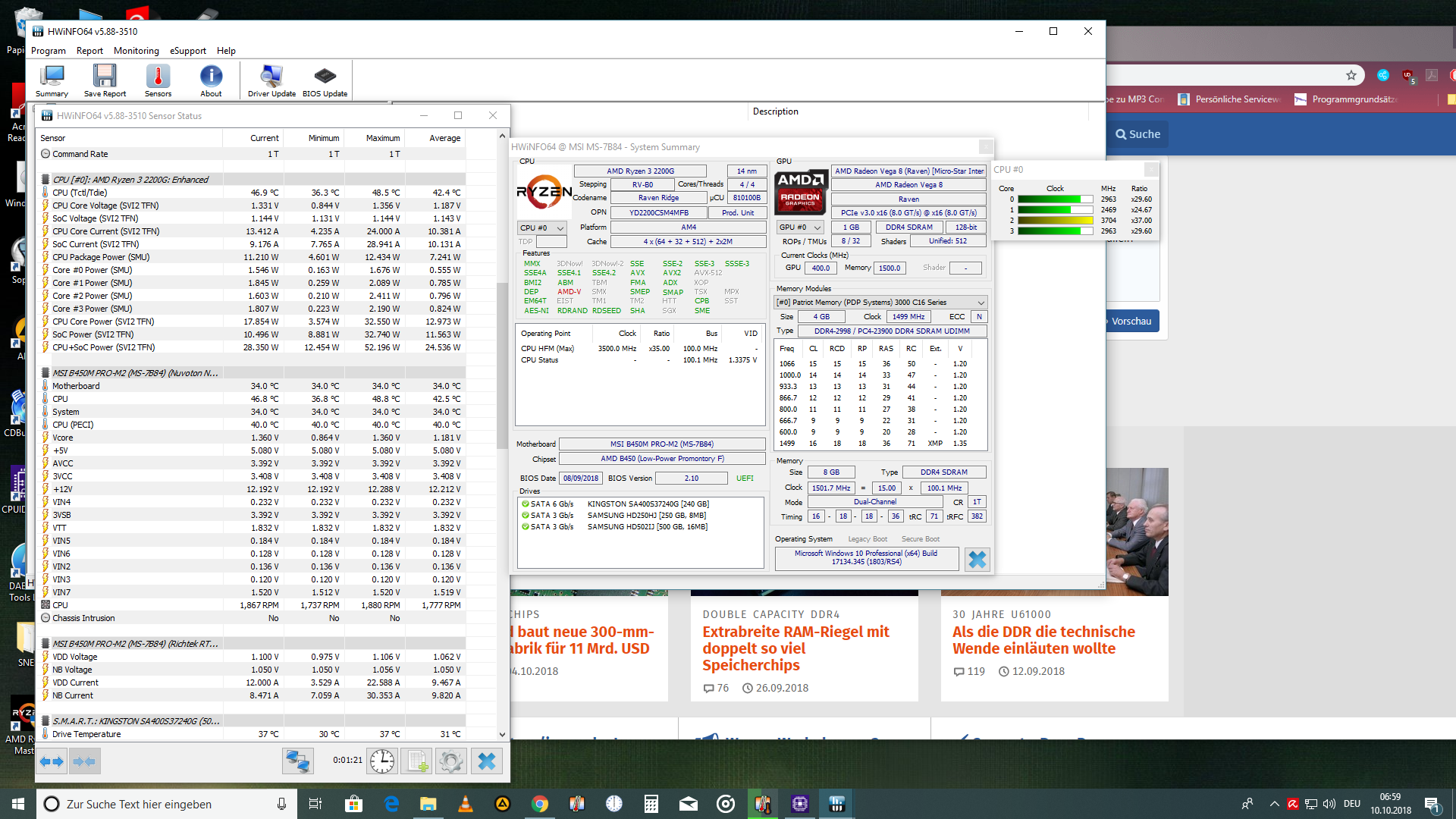The height and width of the screenshot is (819, 1456).
Task: Click the BIOS Update toolbar icon
Action: pyautogui.click(x=325, y=80)
